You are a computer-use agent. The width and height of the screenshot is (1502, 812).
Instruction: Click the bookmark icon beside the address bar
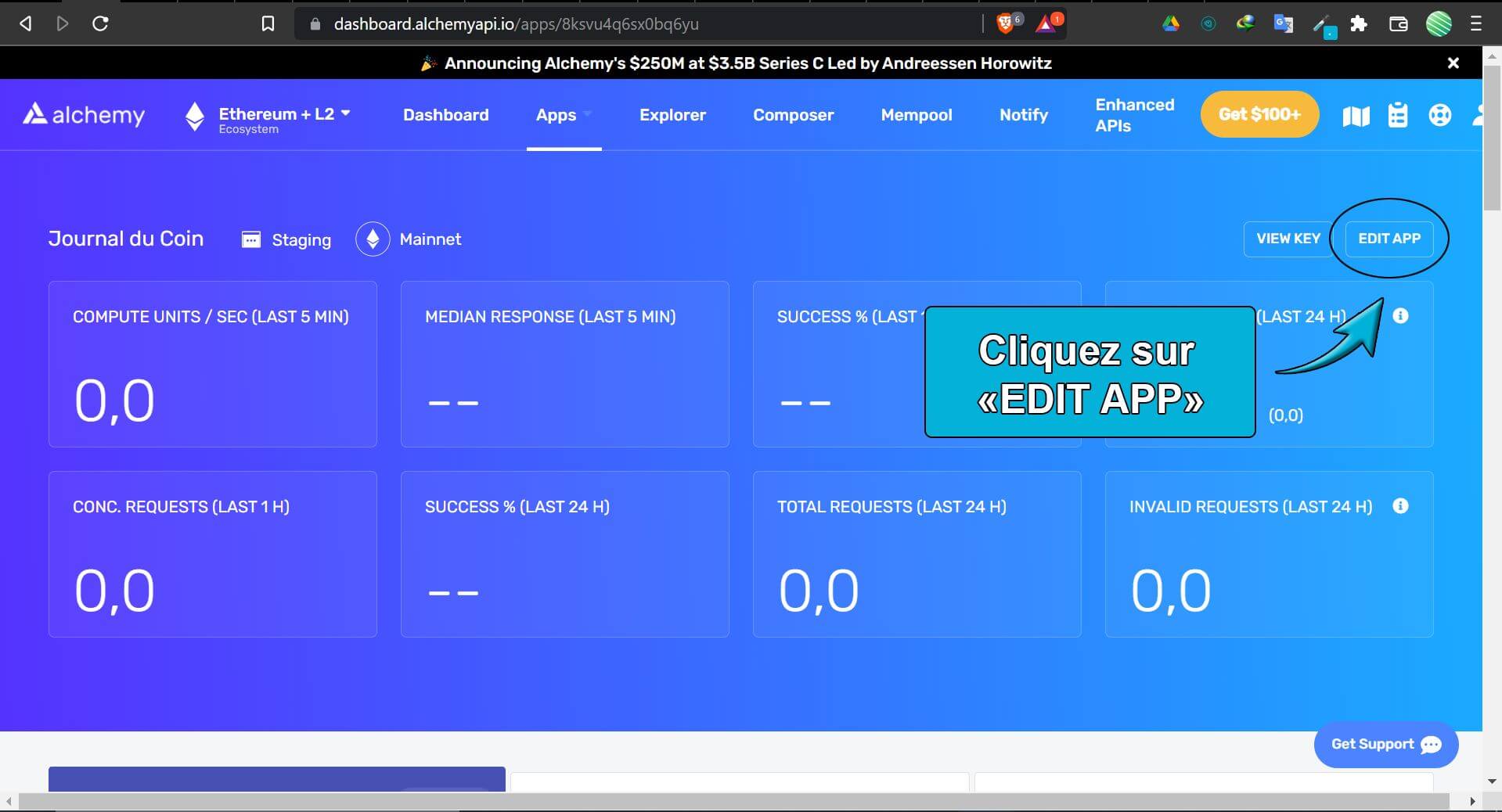click(268, 23)
